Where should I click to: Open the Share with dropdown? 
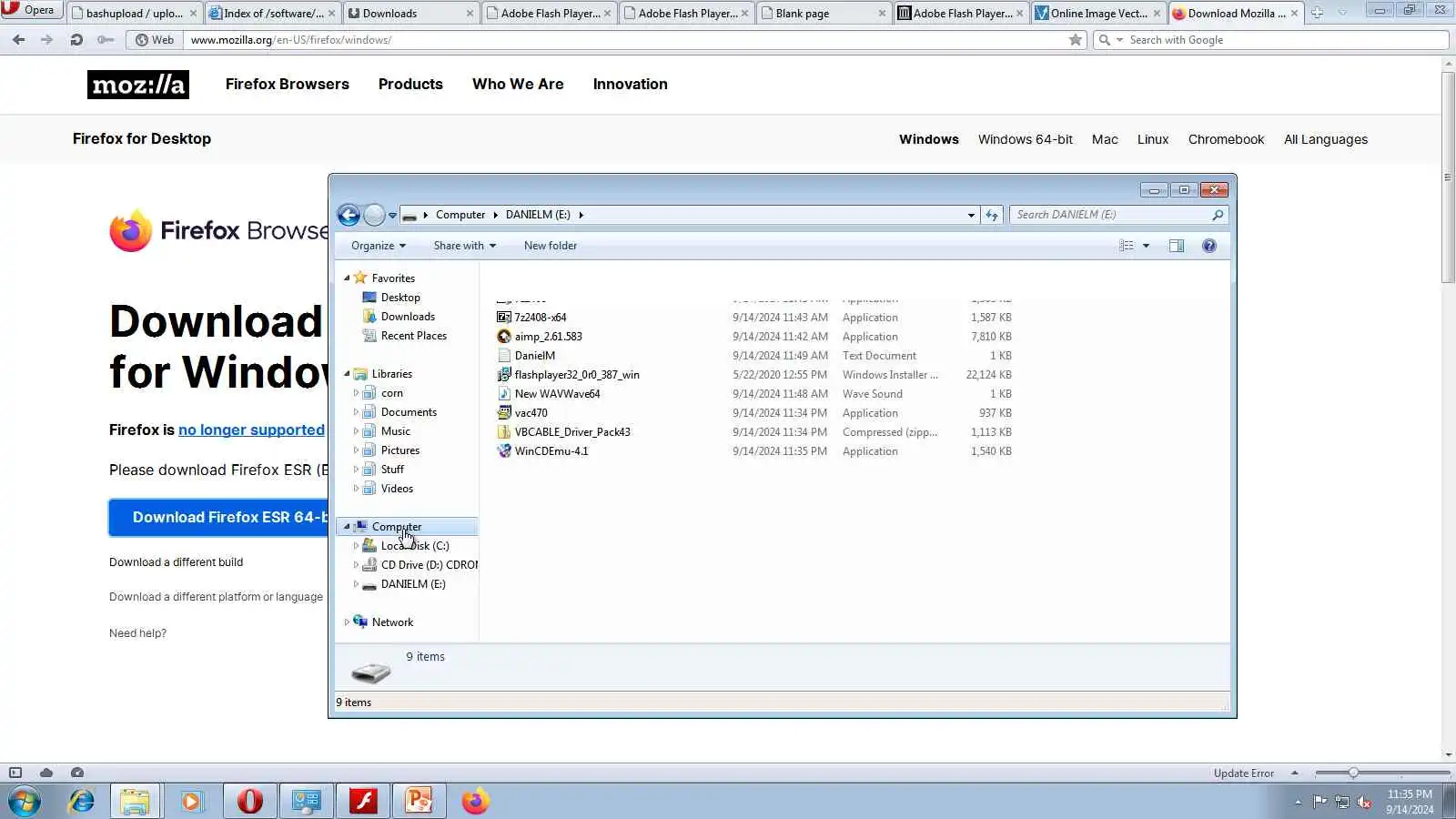(x=465, y=246)
